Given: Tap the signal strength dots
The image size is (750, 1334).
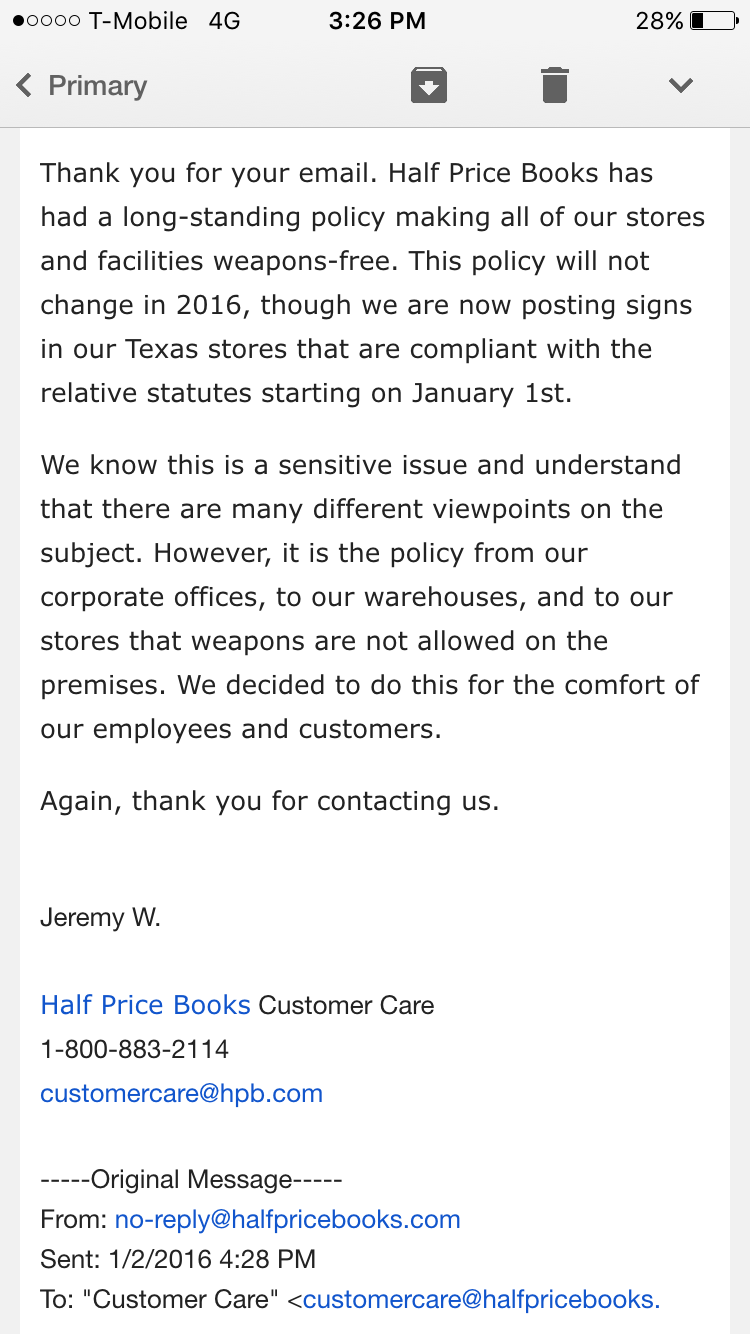Looking at the screenshot, I should click(x=46, y=21).
